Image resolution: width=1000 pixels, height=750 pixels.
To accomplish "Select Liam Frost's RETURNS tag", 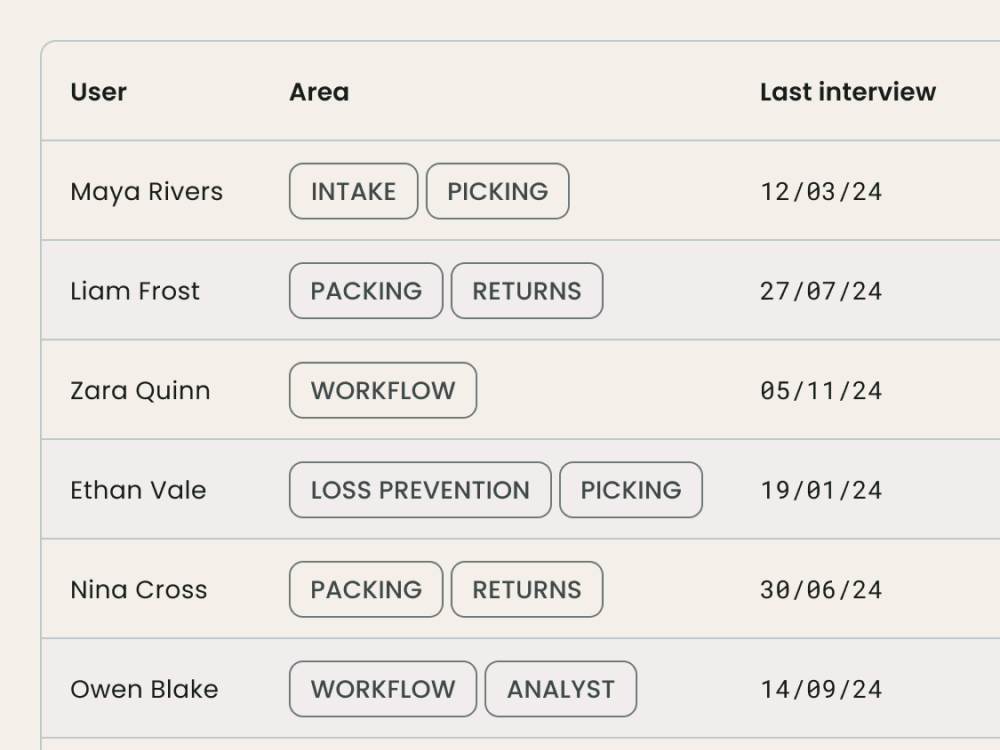I will coord(527,291).
